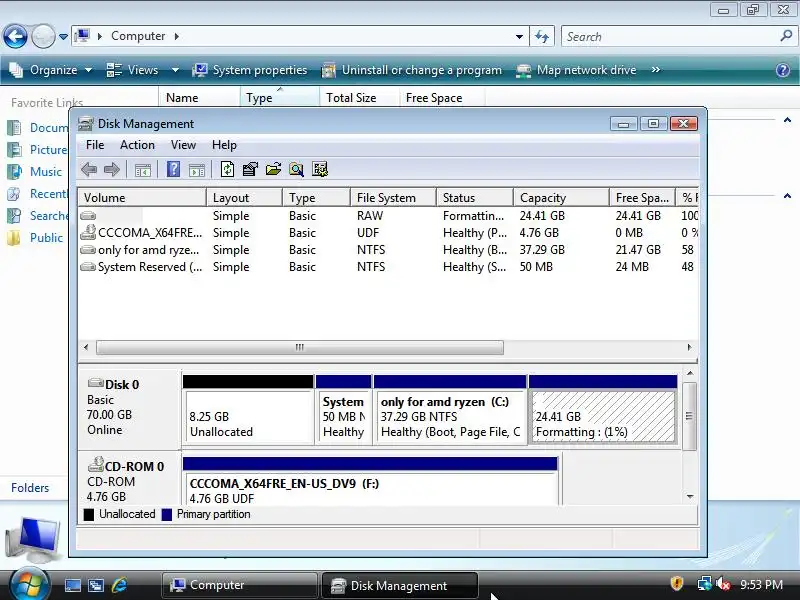This screenshot has width=800, height=600.
Task: Click the Forward arrow in Disk Management toolbar
Action: 112,169
